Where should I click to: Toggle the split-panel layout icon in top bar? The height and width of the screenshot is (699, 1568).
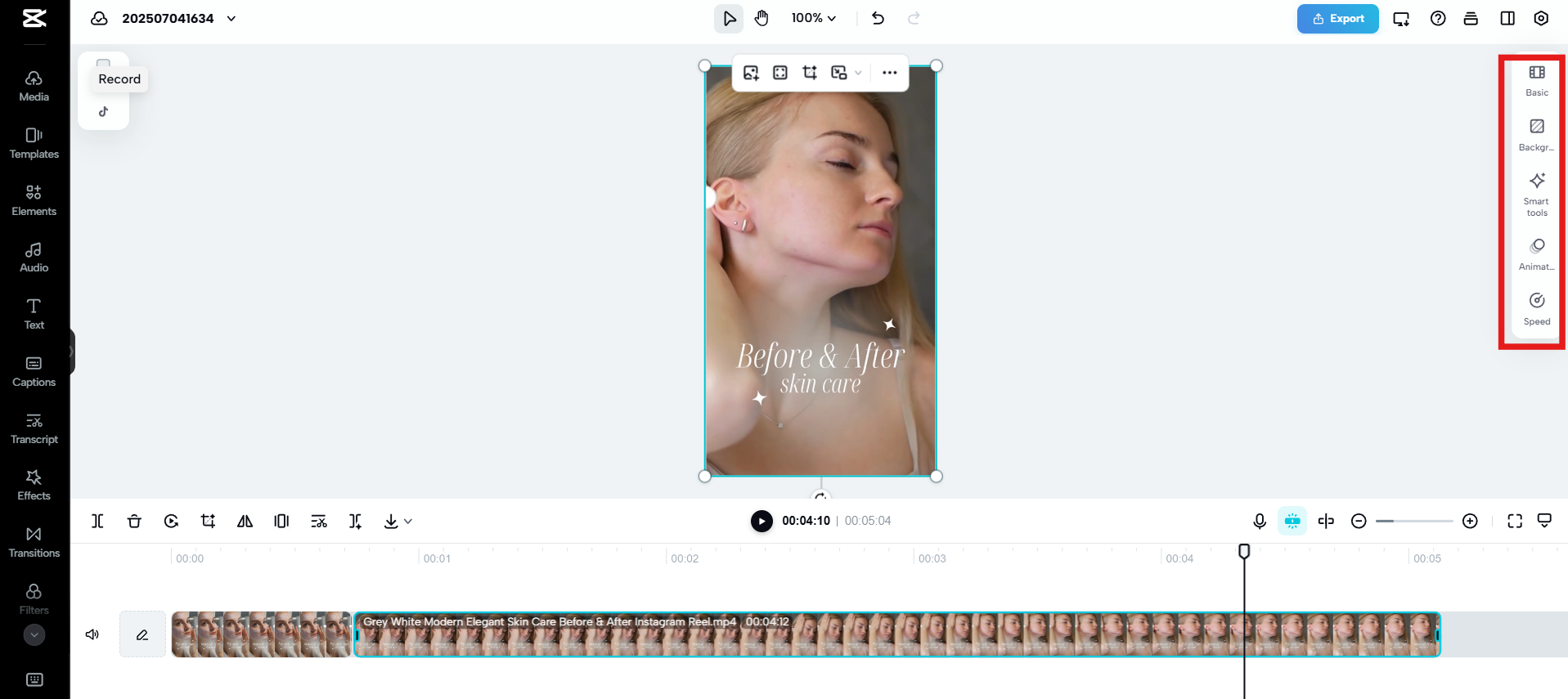[x=1507, y=18]
